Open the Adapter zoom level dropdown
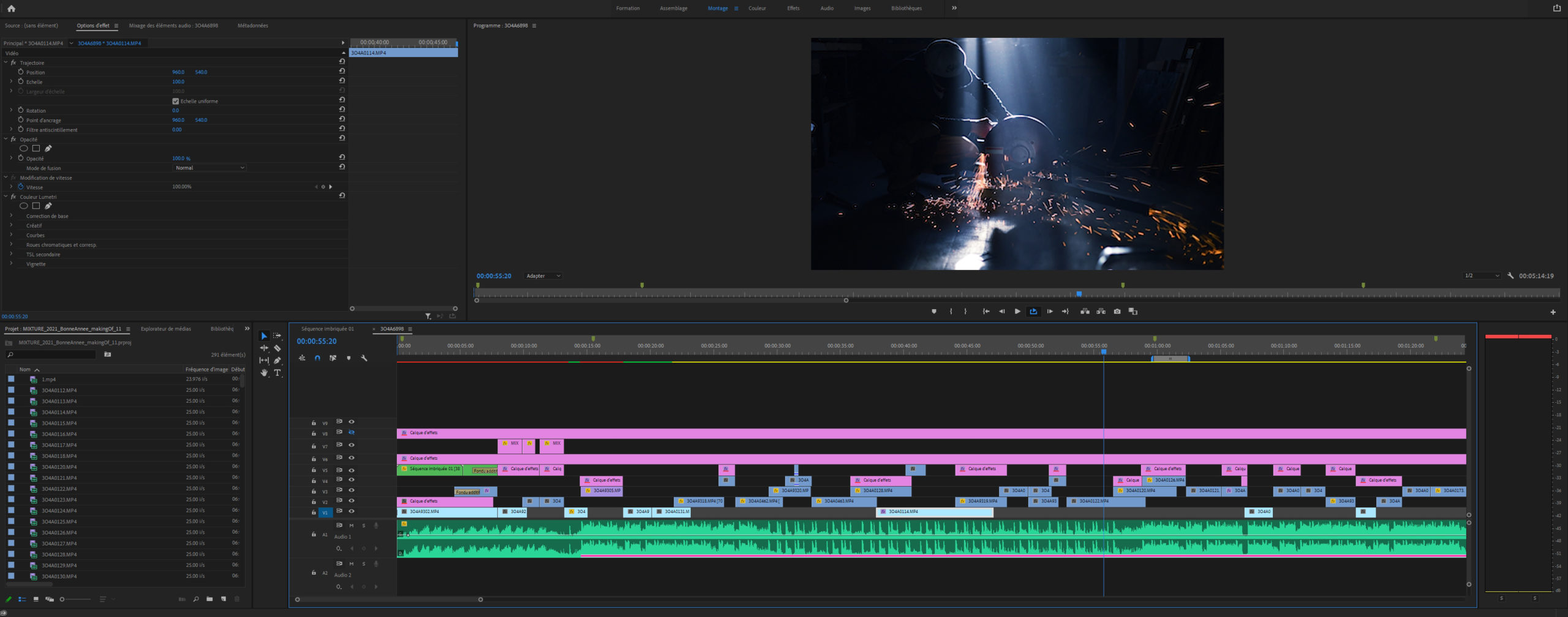 543,276
